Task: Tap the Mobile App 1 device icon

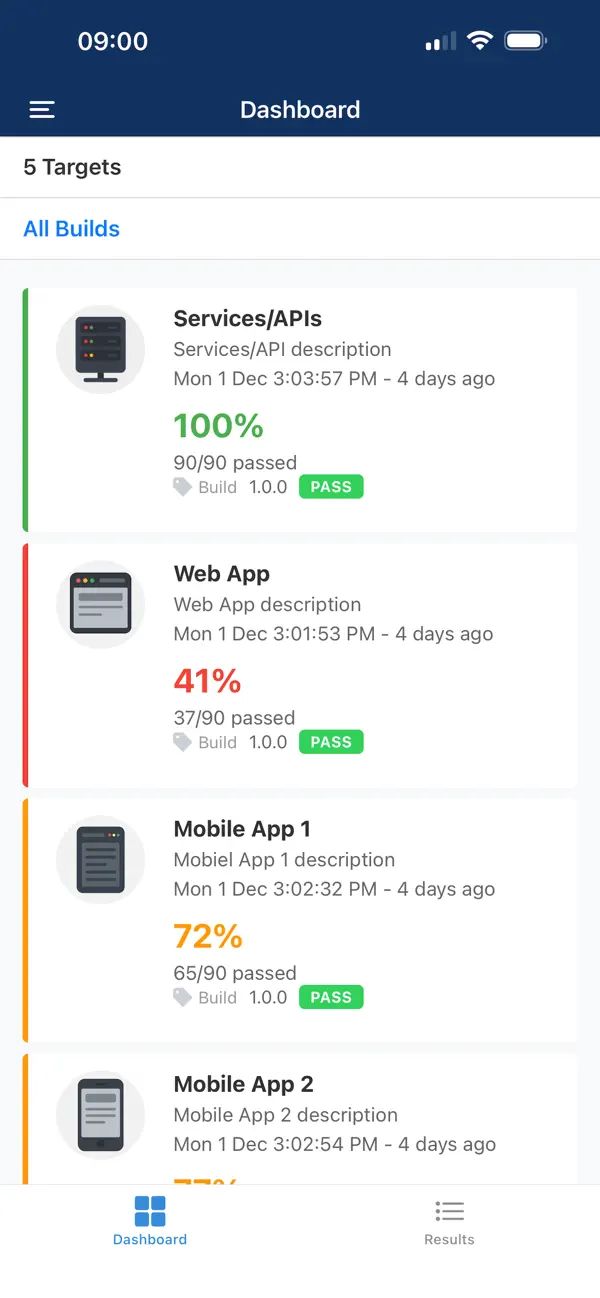Action: tap(100, 859)
